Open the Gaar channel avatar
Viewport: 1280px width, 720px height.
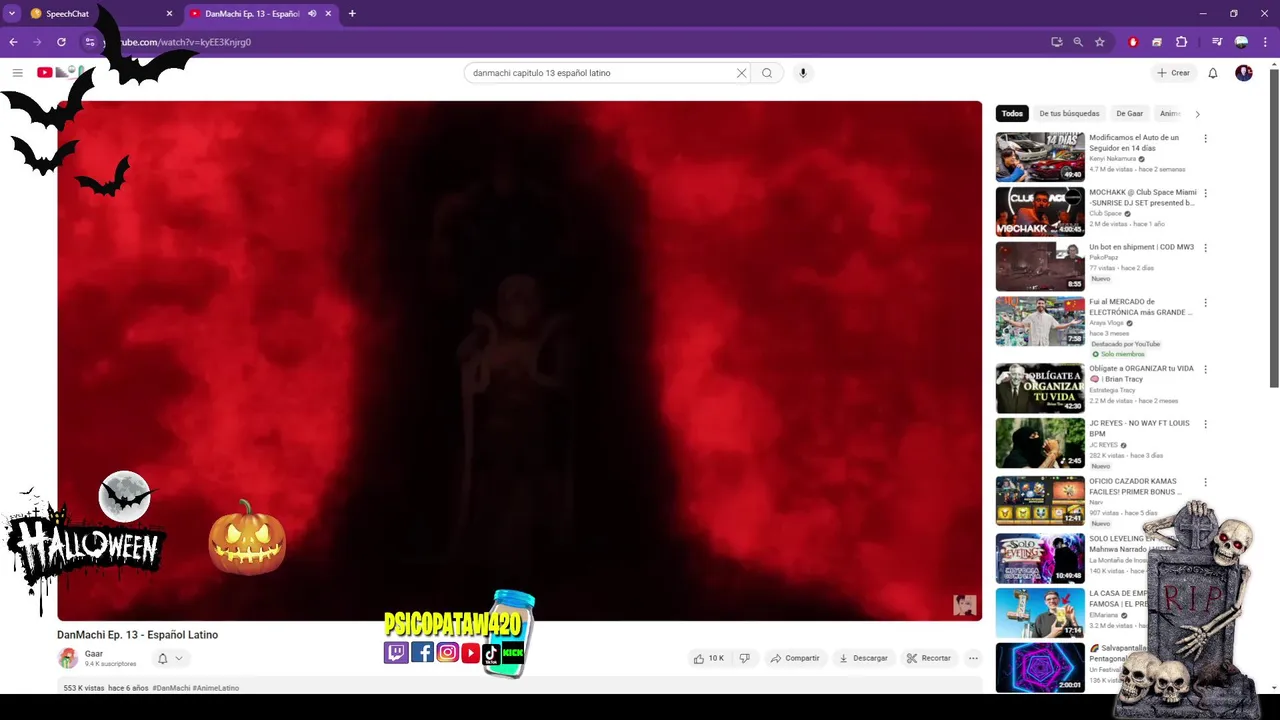[x=68, y=658]
